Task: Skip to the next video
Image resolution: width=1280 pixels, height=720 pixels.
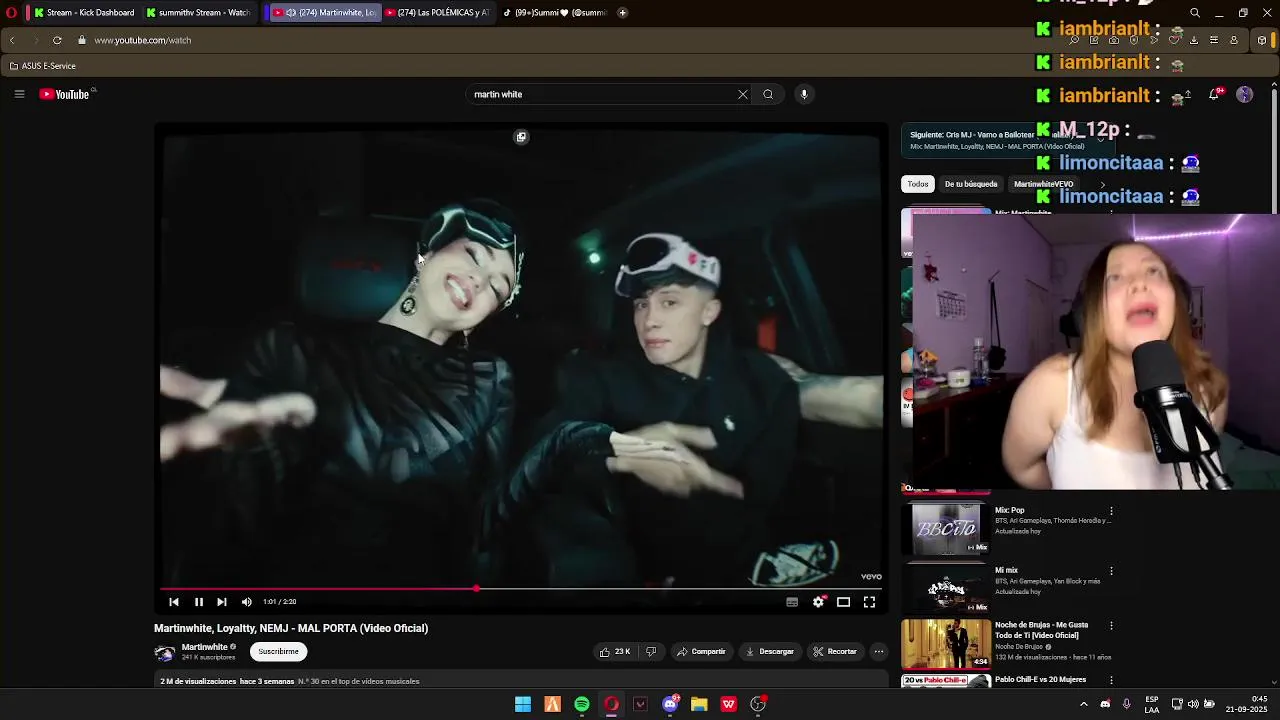Action: [x=222, y=602]
